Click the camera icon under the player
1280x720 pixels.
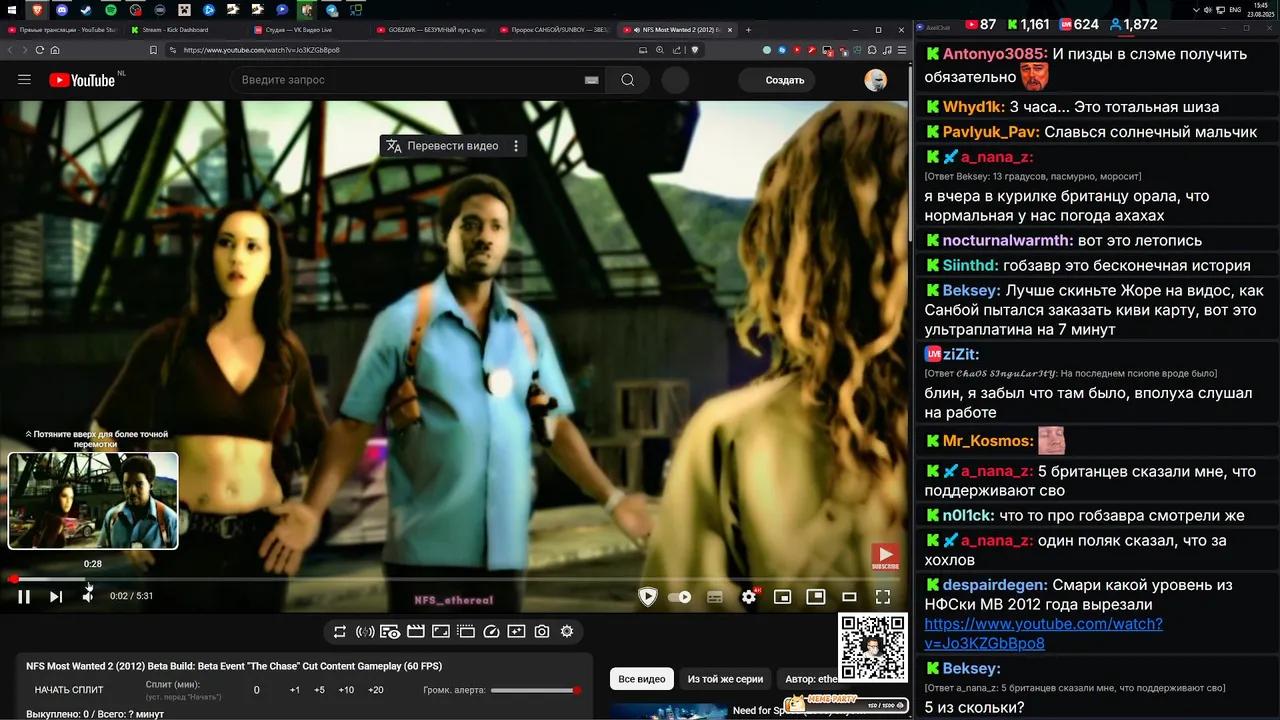(542, 632)
